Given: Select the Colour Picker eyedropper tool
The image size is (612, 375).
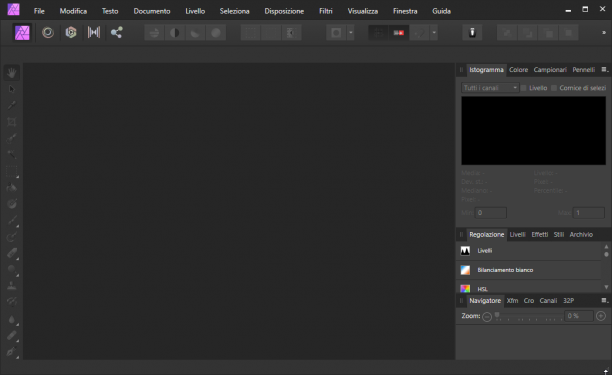Looking at the screenshot, I should pos(12,105).
